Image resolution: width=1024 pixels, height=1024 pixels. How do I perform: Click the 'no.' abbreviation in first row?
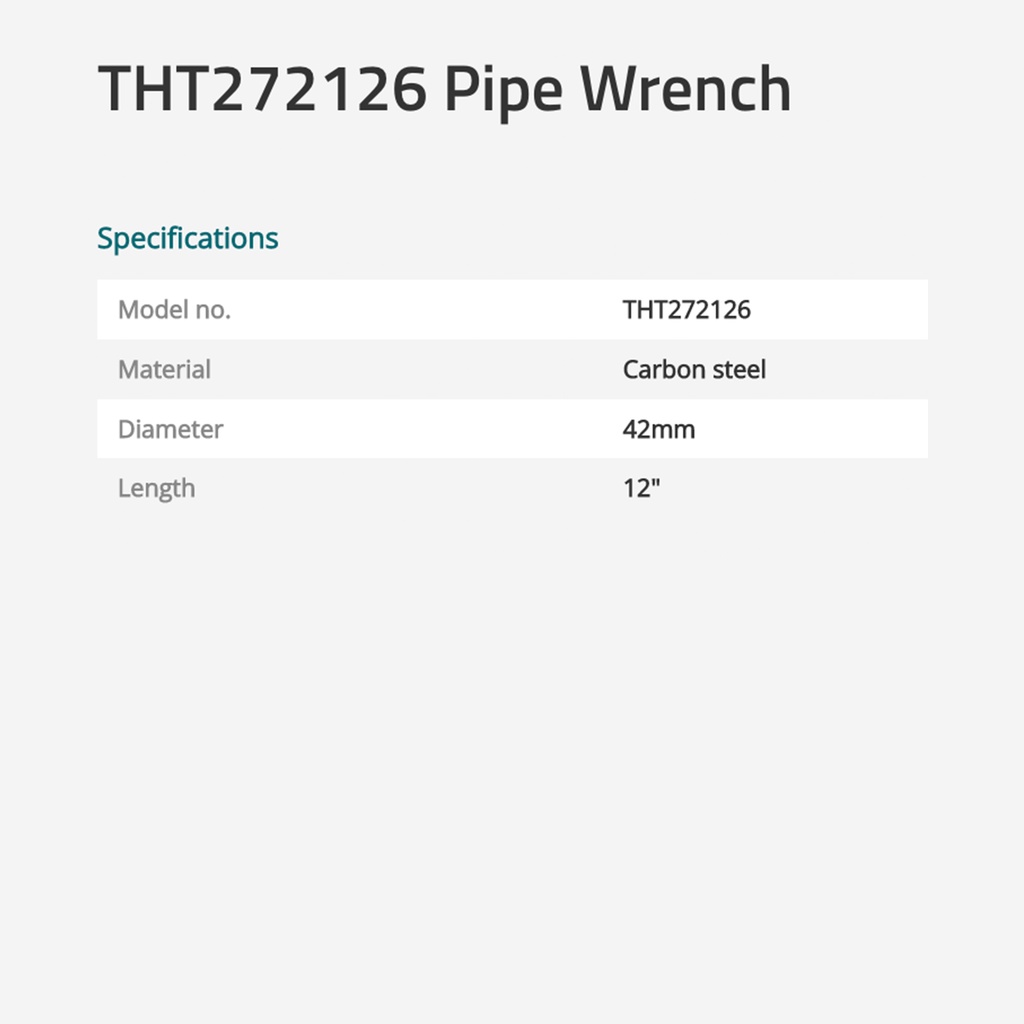pos(212,310)
